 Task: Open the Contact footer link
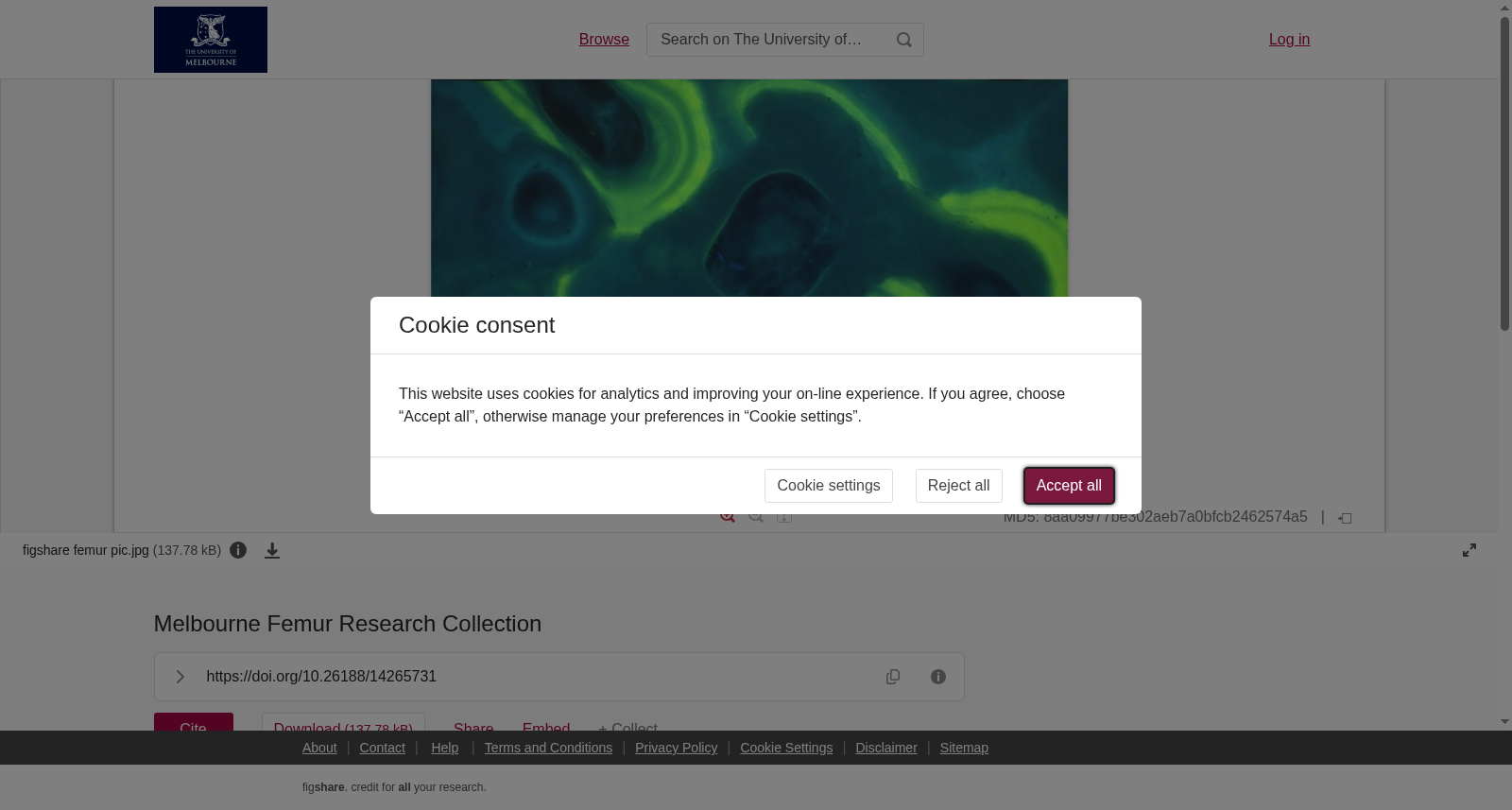point(383,748)
